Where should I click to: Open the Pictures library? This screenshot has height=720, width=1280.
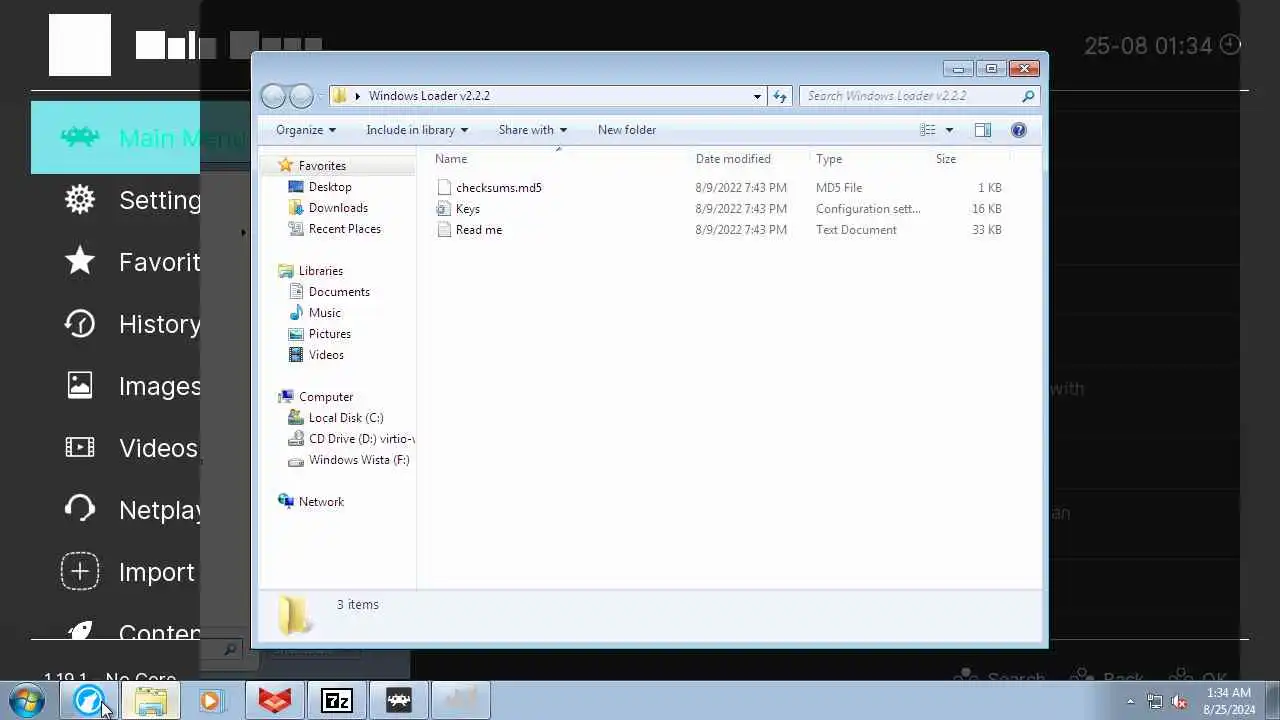(330, 334)
